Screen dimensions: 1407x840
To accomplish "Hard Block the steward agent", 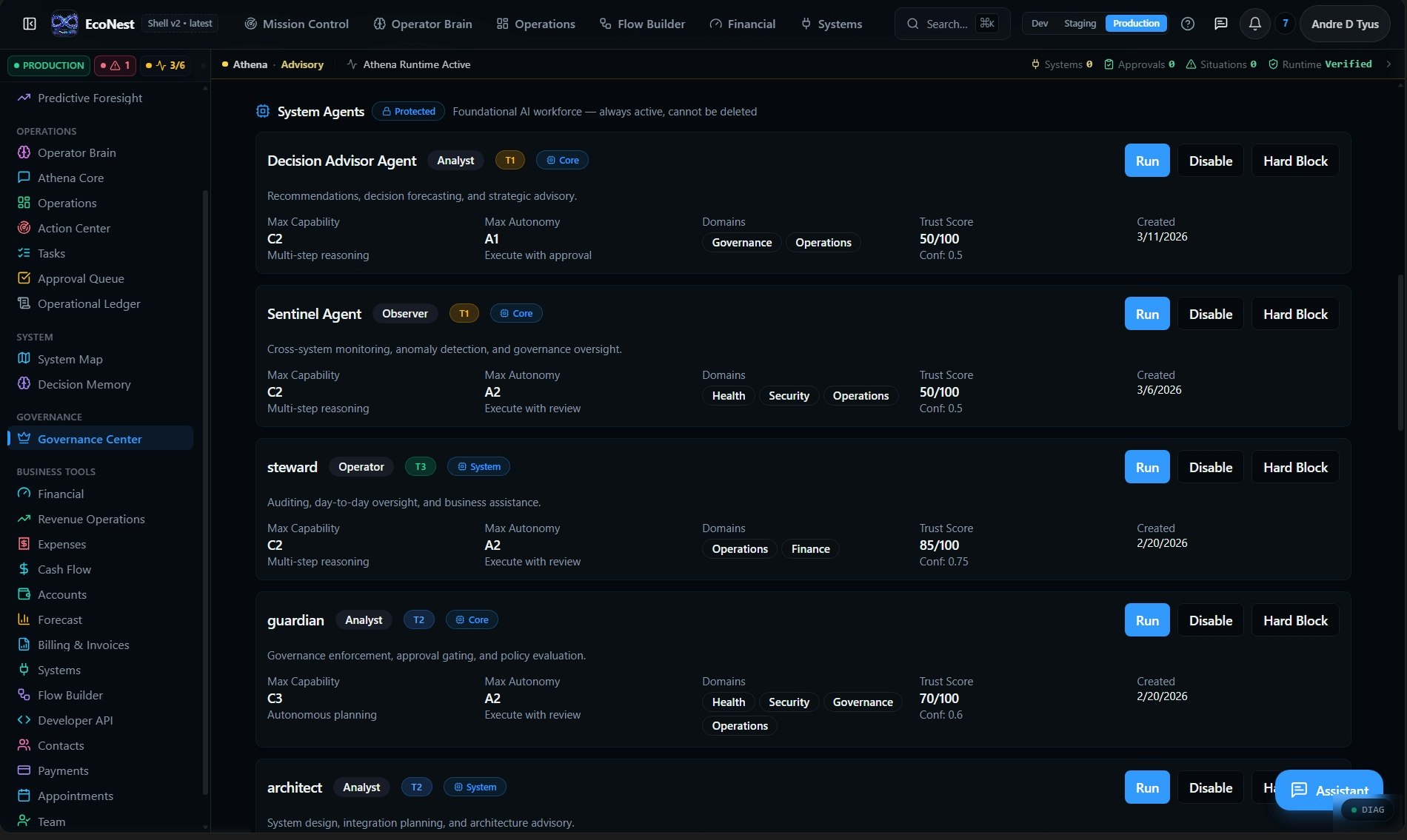I will pyautogui.click(x=1295, y=467).
